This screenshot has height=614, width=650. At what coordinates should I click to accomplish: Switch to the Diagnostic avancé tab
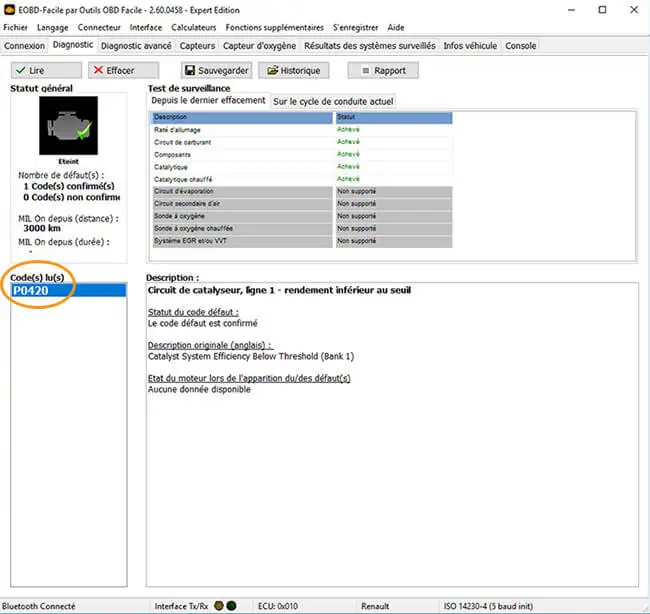point(136,46)
